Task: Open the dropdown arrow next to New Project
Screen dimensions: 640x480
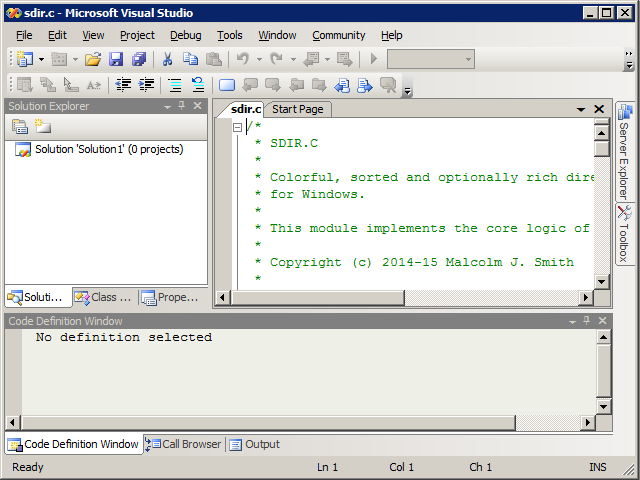Action: coord(41,60)
